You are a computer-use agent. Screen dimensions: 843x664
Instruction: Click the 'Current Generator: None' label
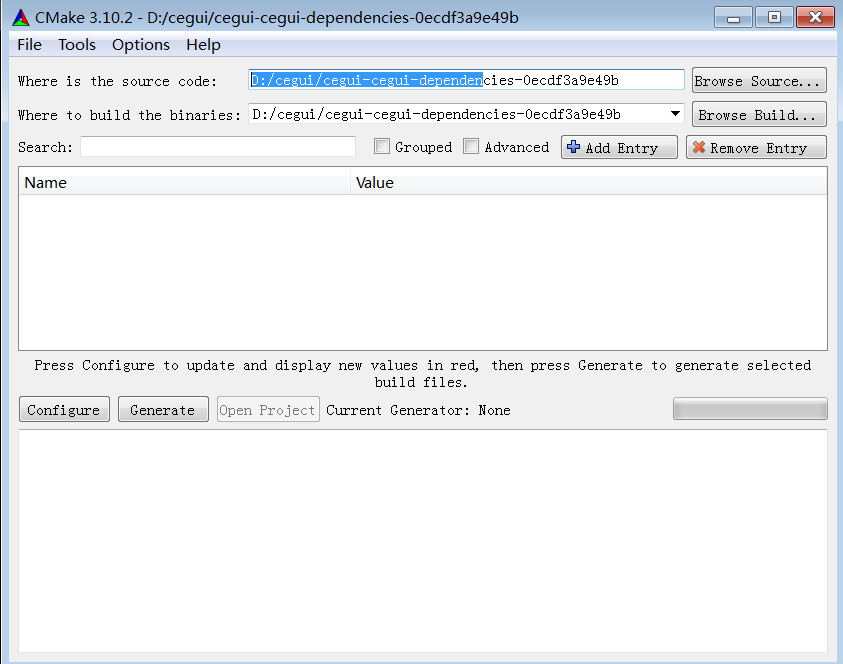click(418, 410)
